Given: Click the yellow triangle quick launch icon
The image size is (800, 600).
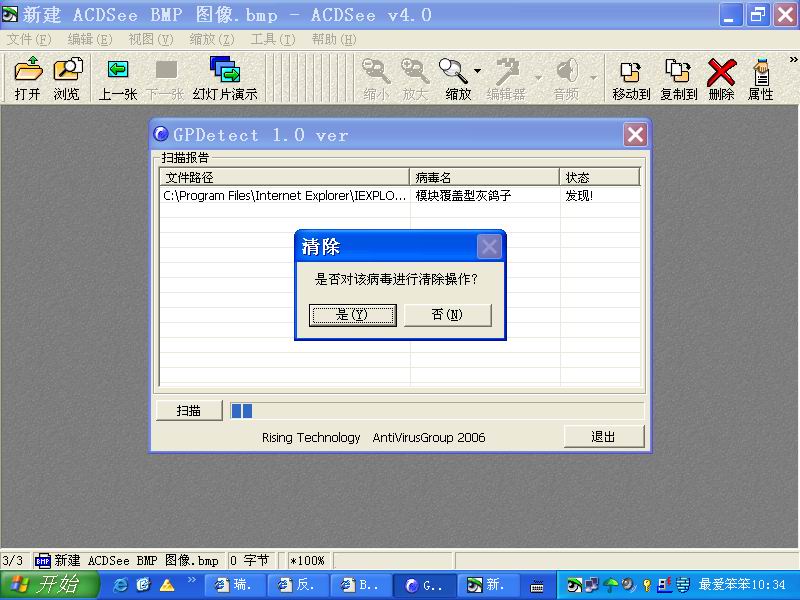Looking at the screenshot, I should tap(167, 585).
